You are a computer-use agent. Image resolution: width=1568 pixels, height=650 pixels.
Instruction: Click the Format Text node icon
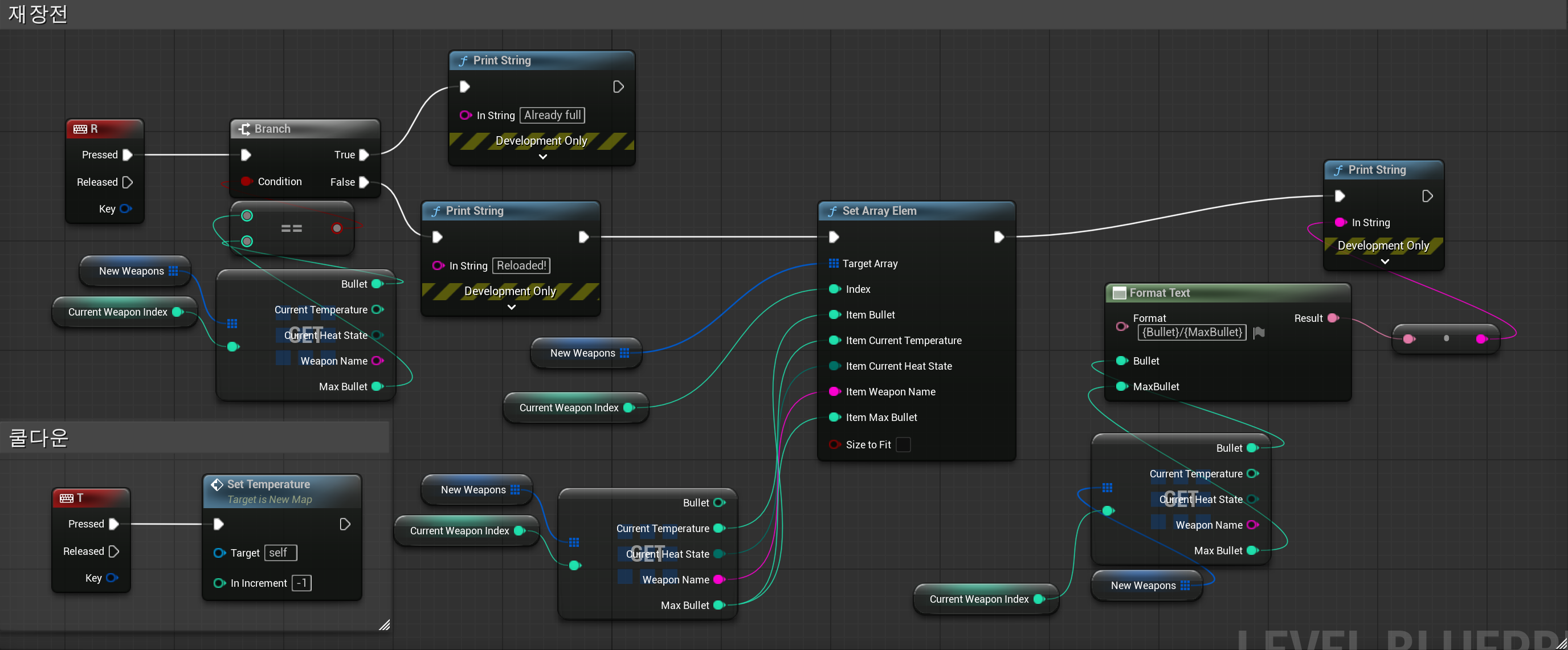[x=1119, y=293]
